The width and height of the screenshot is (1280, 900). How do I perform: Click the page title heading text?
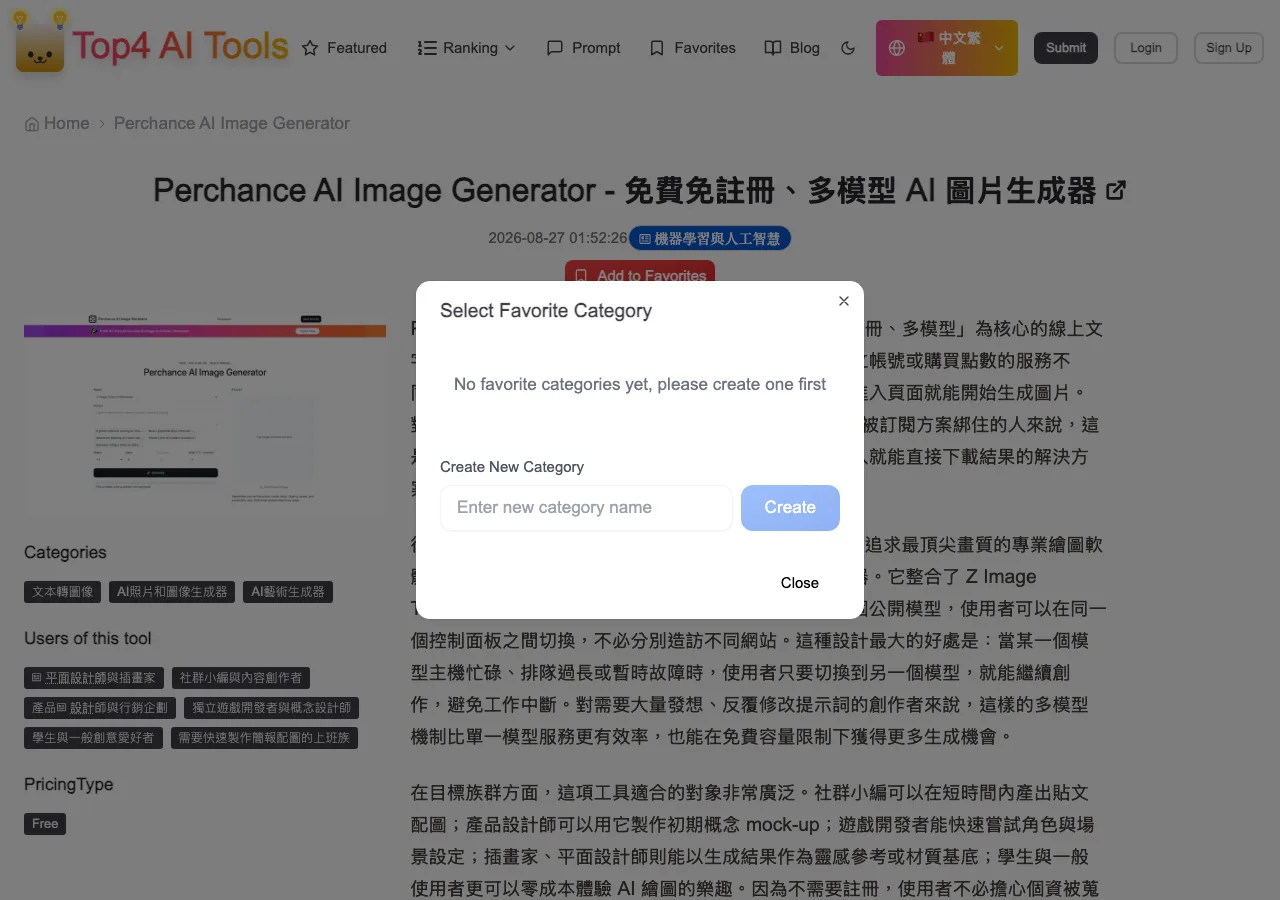point(626,190)
